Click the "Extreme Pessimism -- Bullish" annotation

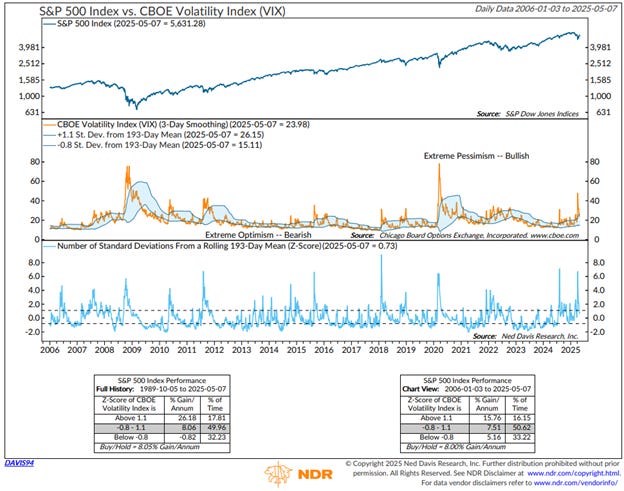[476, 156]
